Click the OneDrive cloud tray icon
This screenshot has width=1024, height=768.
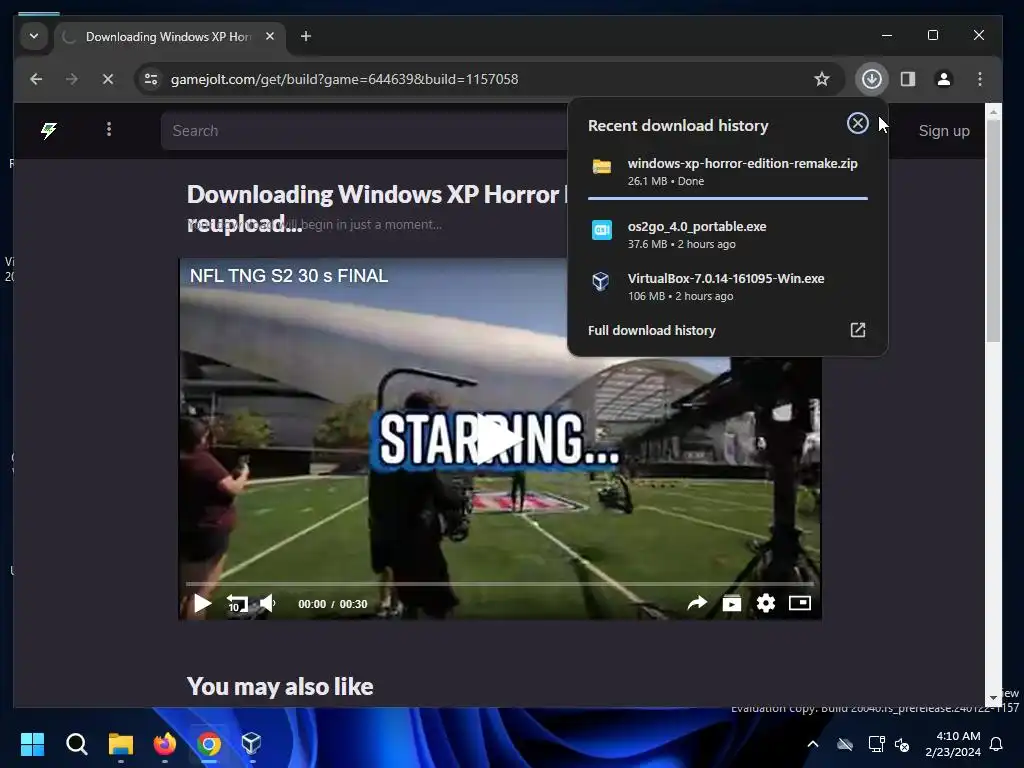[845, 744]
